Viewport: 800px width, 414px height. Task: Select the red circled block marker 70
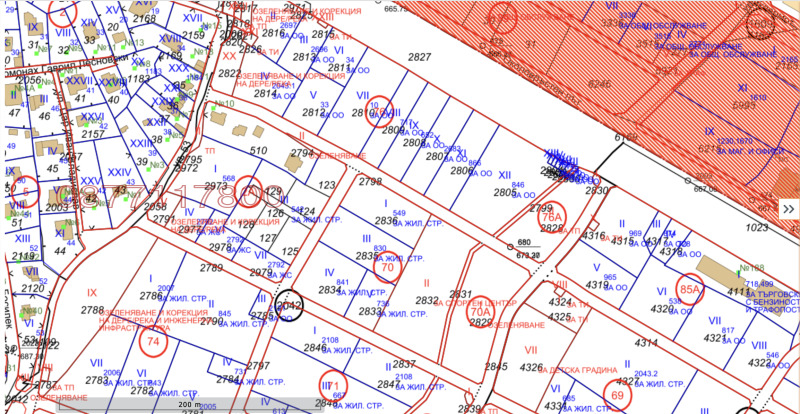(x=389, y=267)
